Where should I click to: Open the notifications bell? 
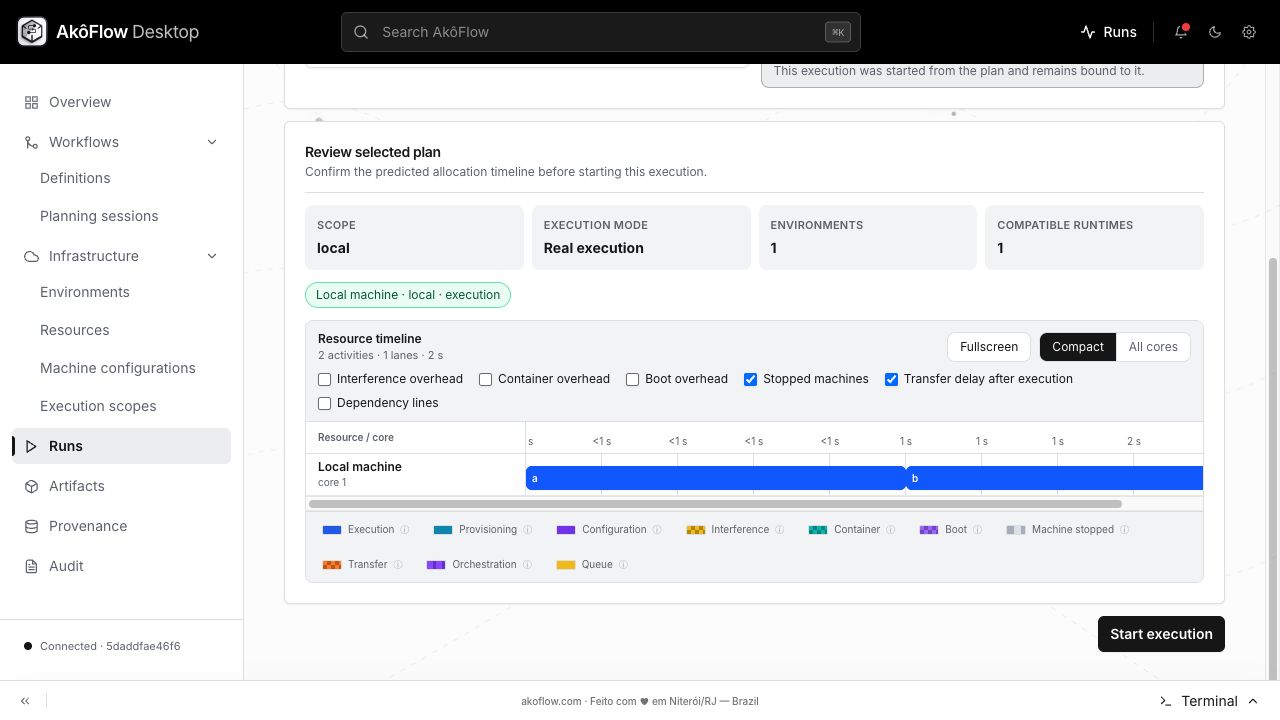(x=1181, y=32)
